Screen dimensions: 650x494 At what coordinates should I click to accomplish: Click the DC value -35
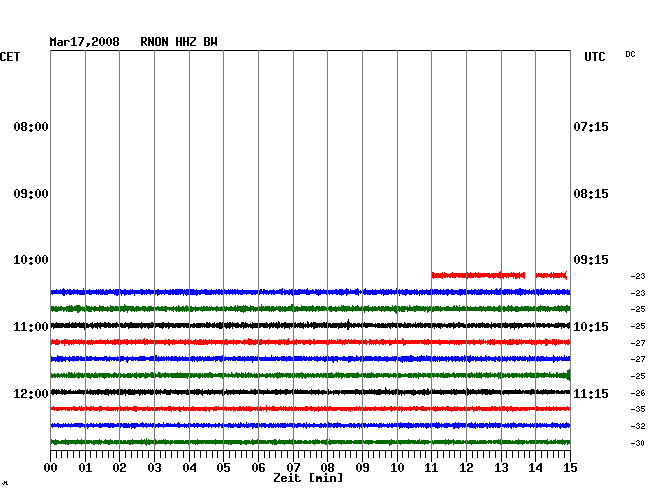(x=638, y=409)
